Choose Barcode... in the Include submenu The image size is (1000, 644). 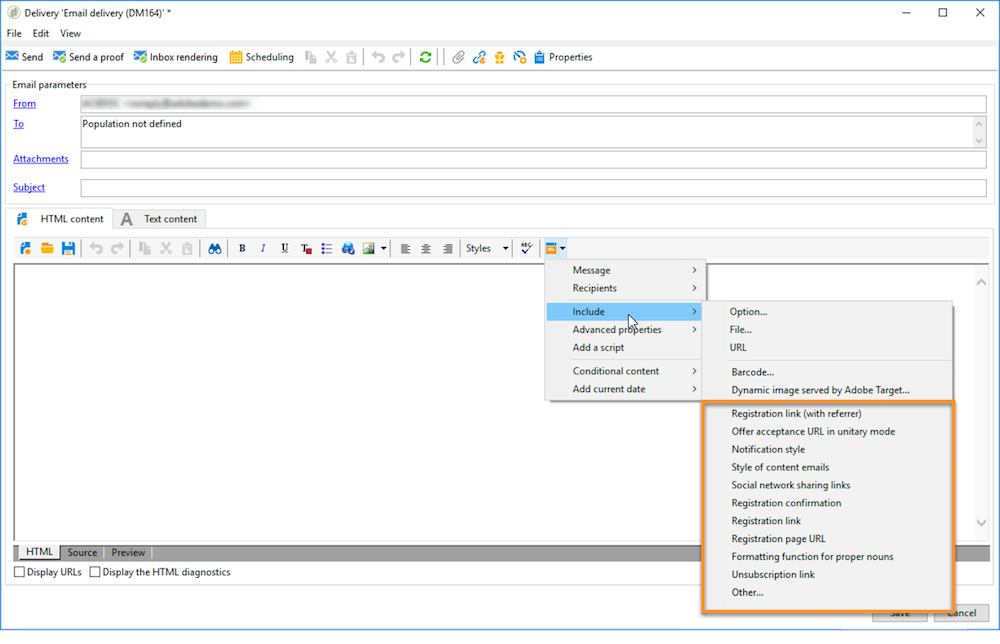[827, 372]
